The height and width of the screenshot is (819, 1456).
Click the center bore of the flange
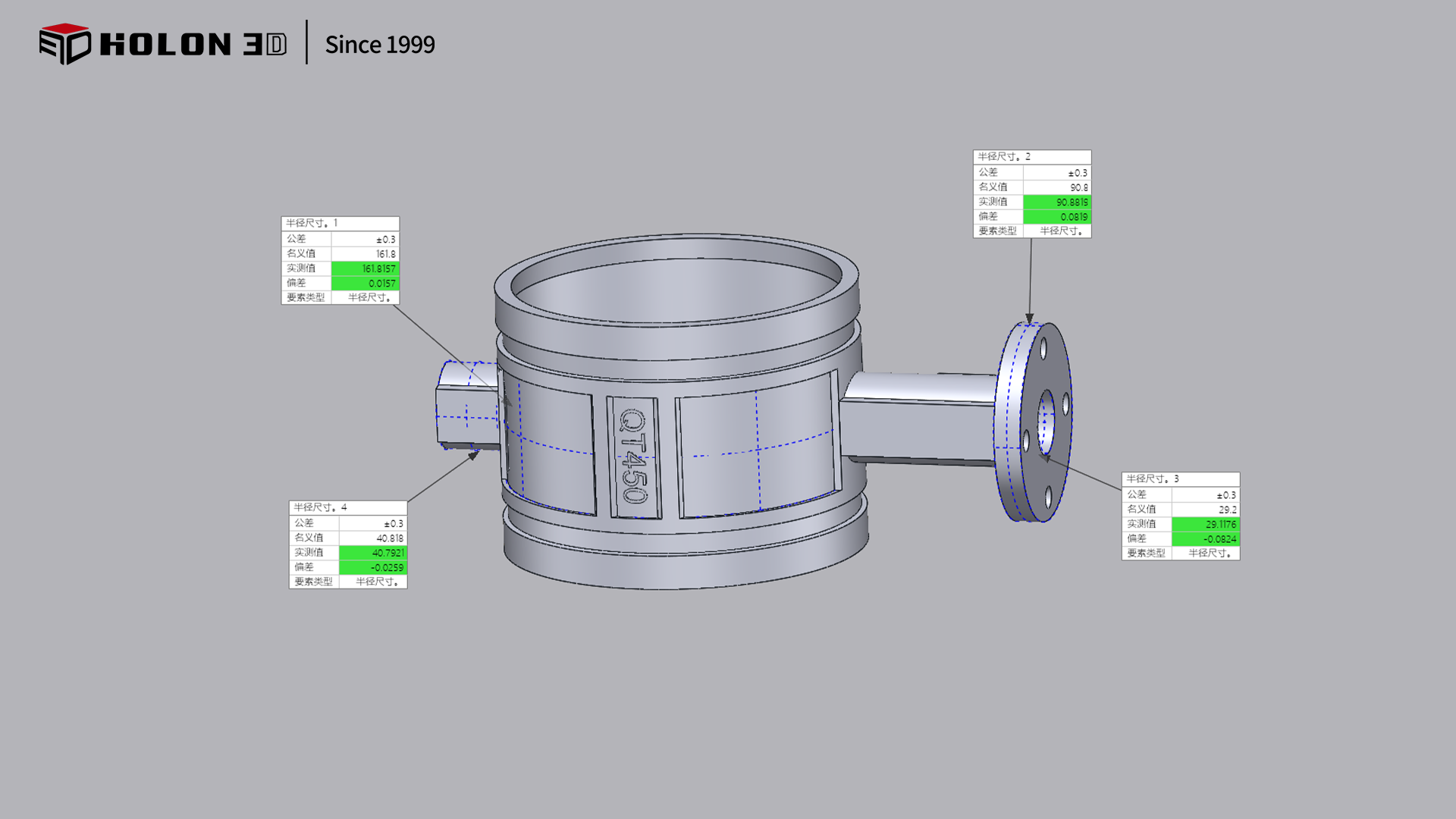tap(1046, 422)
